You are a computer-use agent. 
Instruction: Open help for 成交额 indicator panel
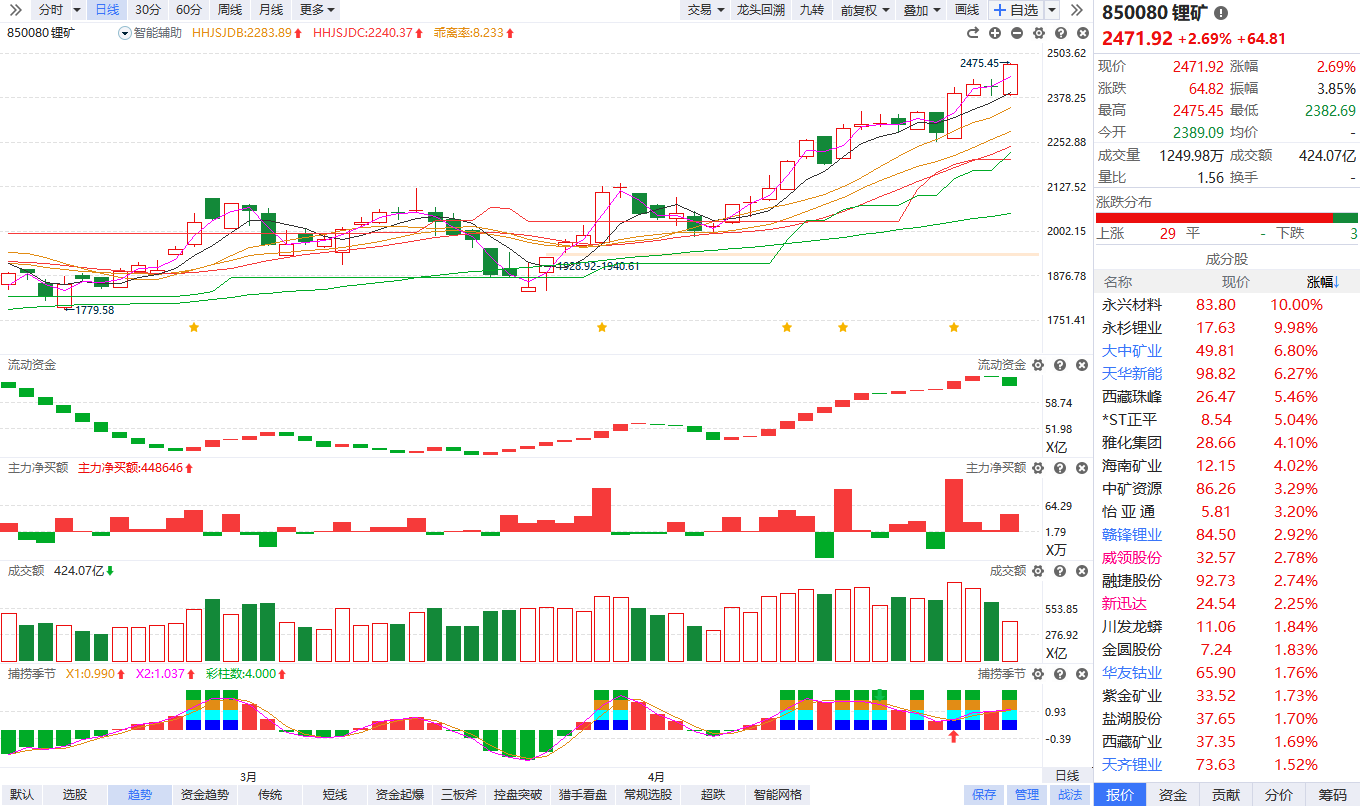[1060, 571]
